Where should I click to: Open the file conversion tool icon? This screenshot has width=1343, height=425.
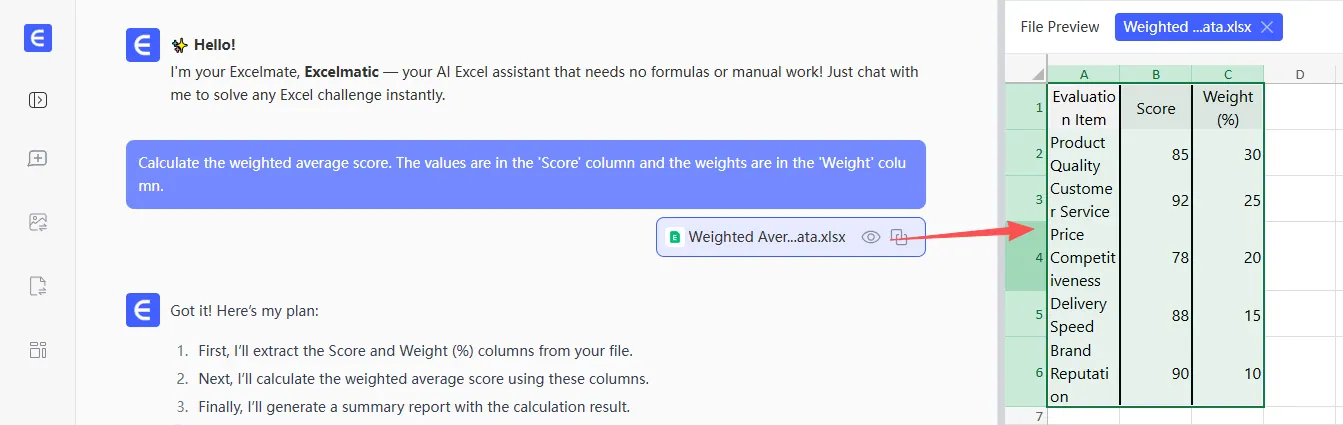38,287
